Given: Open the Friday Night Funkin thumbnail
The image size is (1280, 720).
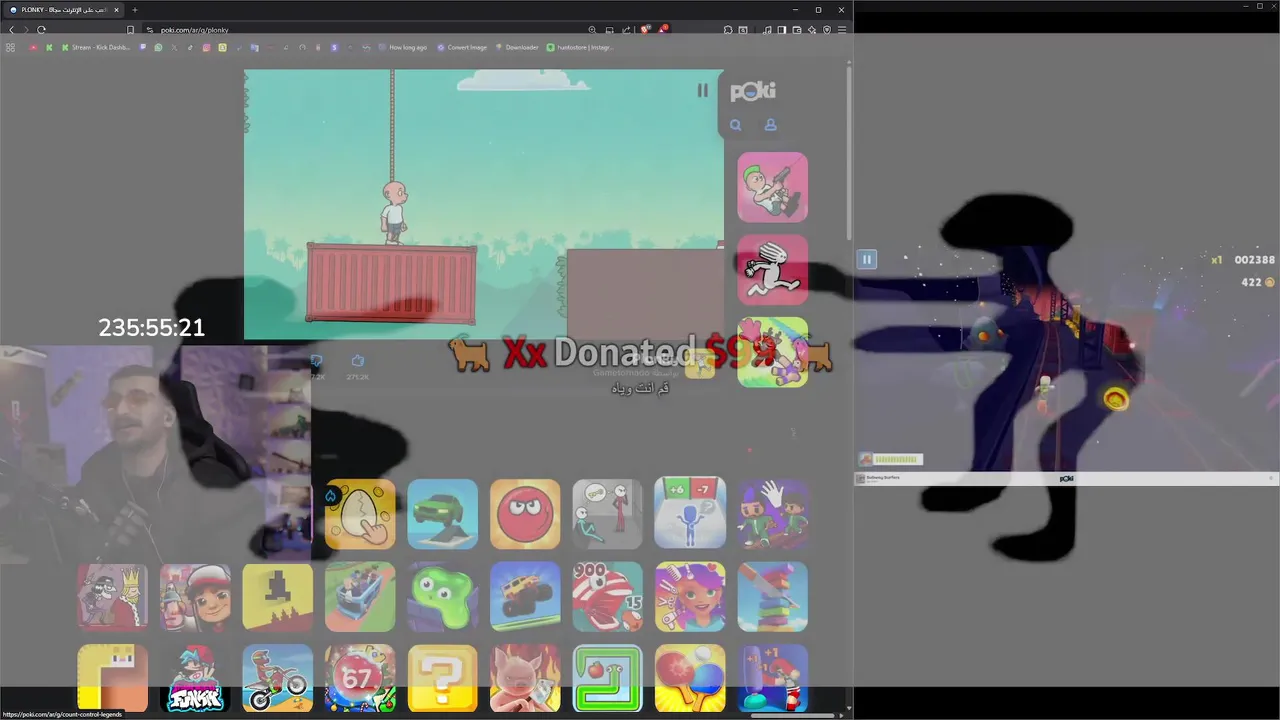Looking at the screenshot, I should [x=195, y=678].
